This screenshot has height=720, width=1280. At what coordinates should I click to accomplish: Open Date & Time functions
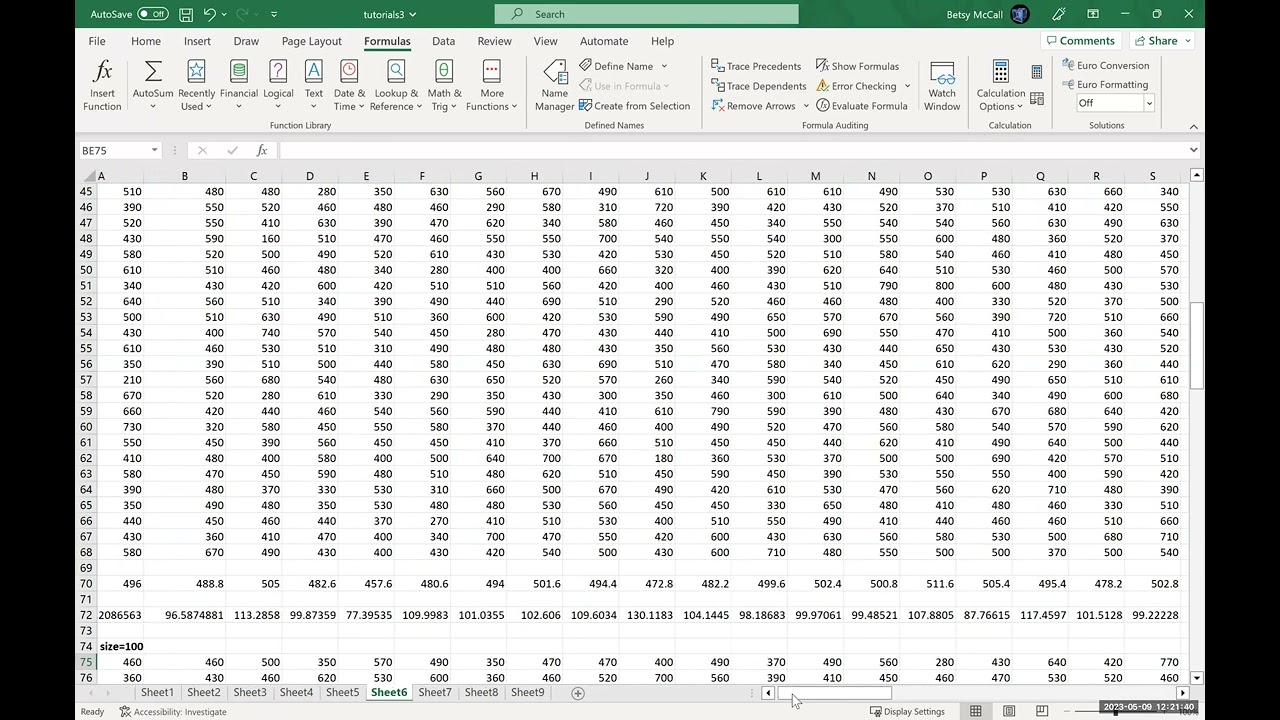[349, 85]
